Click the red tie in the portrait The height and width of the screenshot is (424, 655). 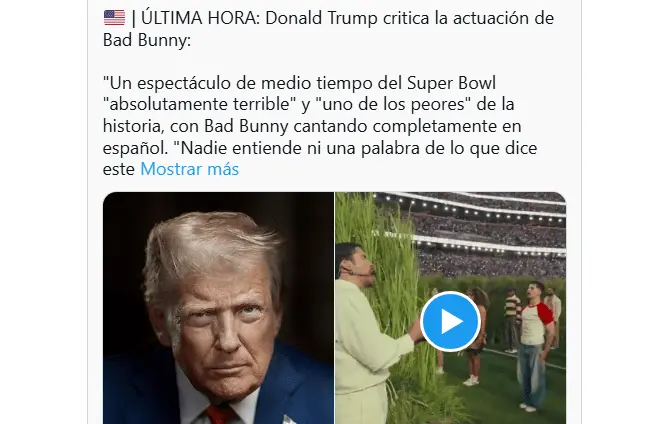point(219,414)
